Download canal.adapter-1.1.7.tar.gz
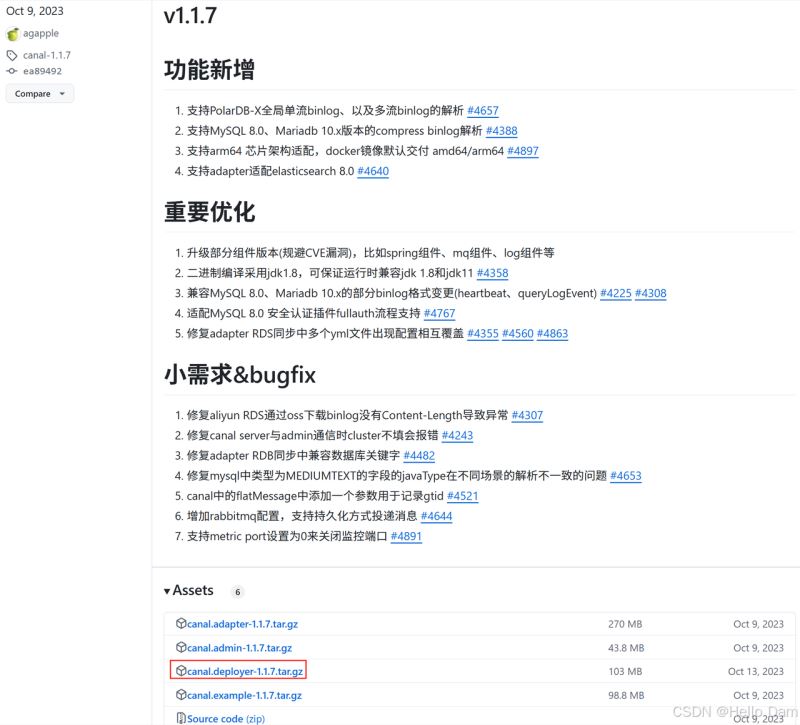Image resolution: width=800 pixels, height=725 pixels. coord(242,624)
